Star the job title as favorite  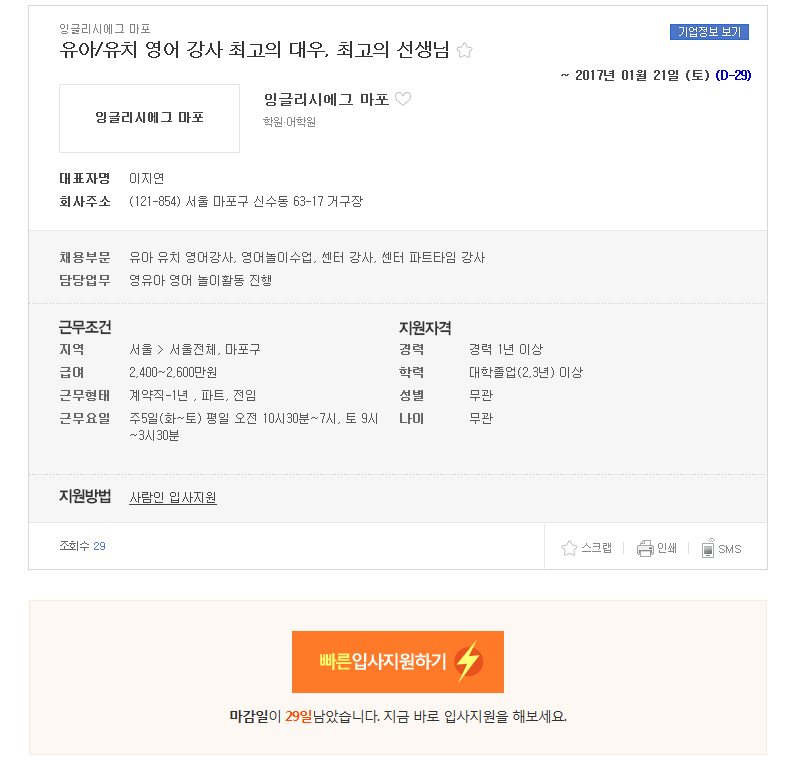coord(464,50)
